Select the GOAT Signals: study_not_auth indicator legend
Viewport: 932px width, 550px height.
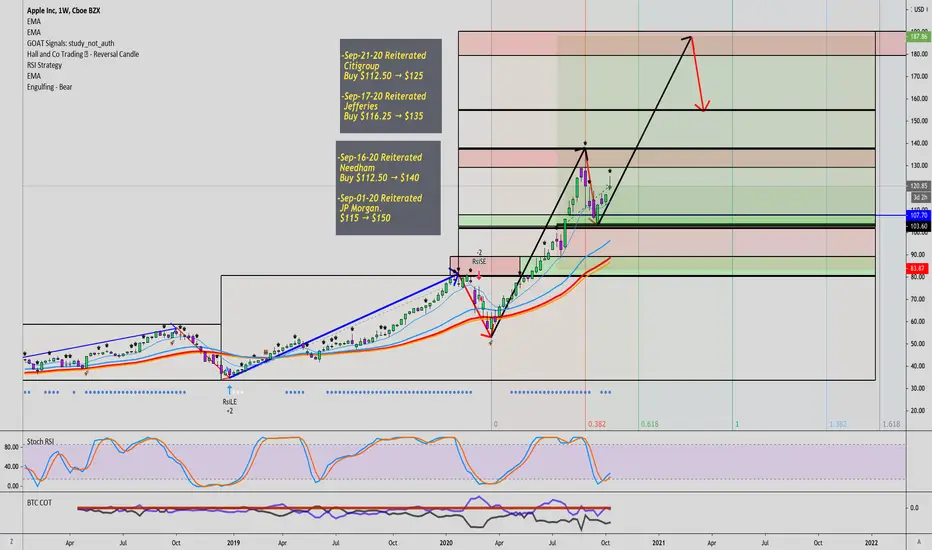(70, 43)
